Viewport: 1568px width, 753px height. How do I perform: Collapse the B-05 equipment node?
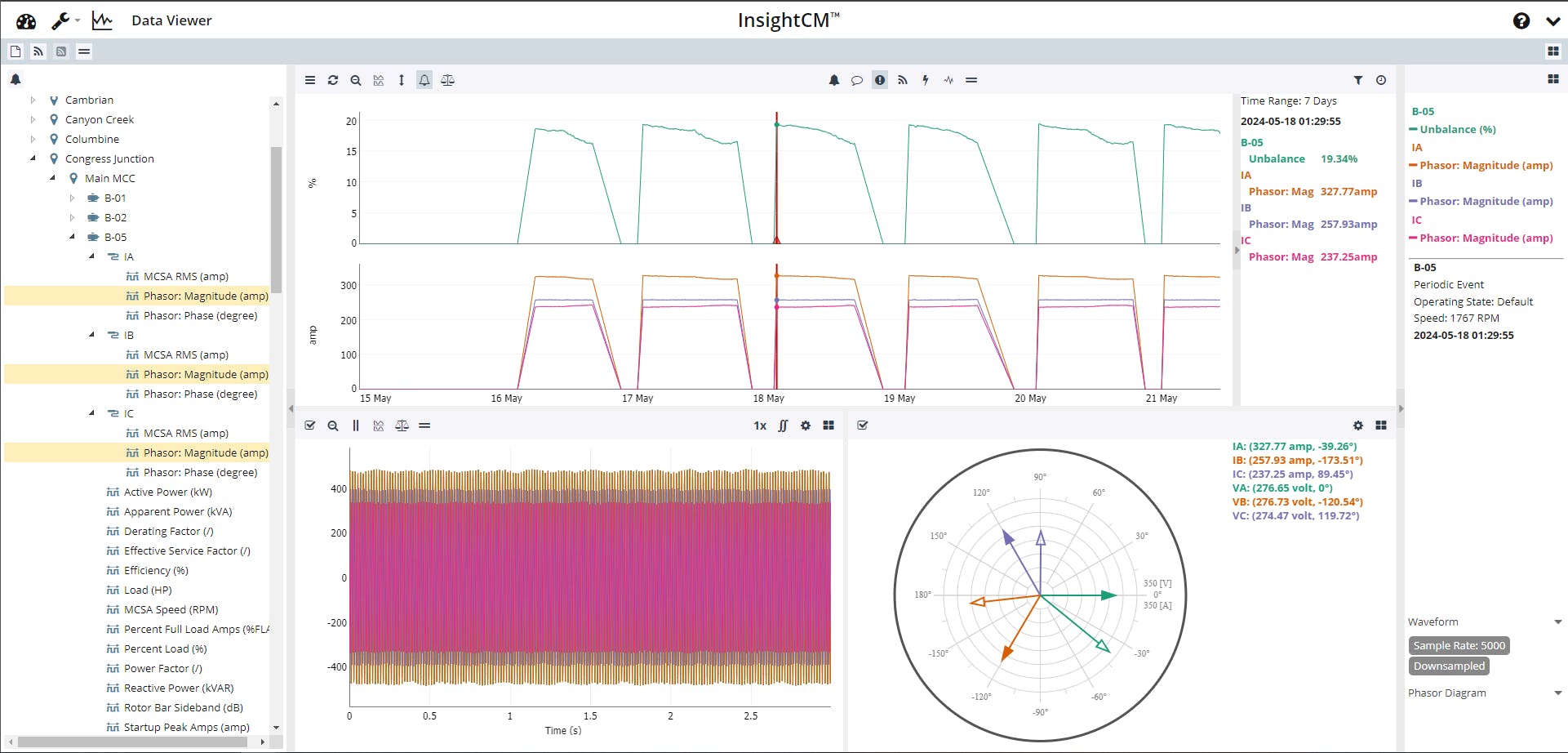pos(72,237)
